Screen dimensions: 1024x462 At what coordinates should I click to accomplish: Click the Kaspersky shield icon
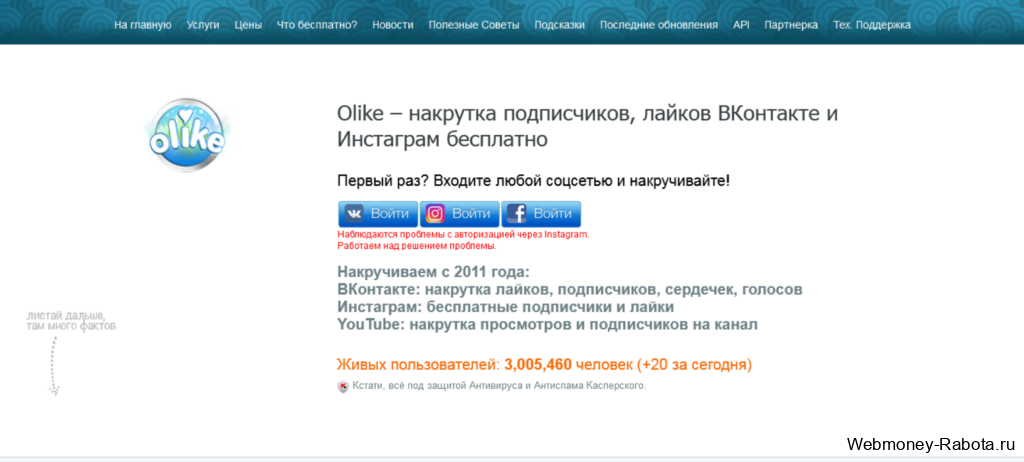tap(343, 387)
